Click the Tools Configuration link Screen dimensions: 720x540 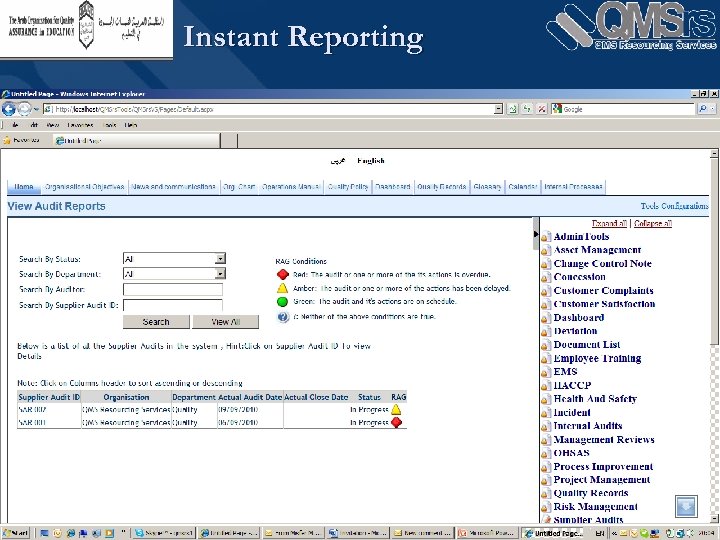(674, 206)
